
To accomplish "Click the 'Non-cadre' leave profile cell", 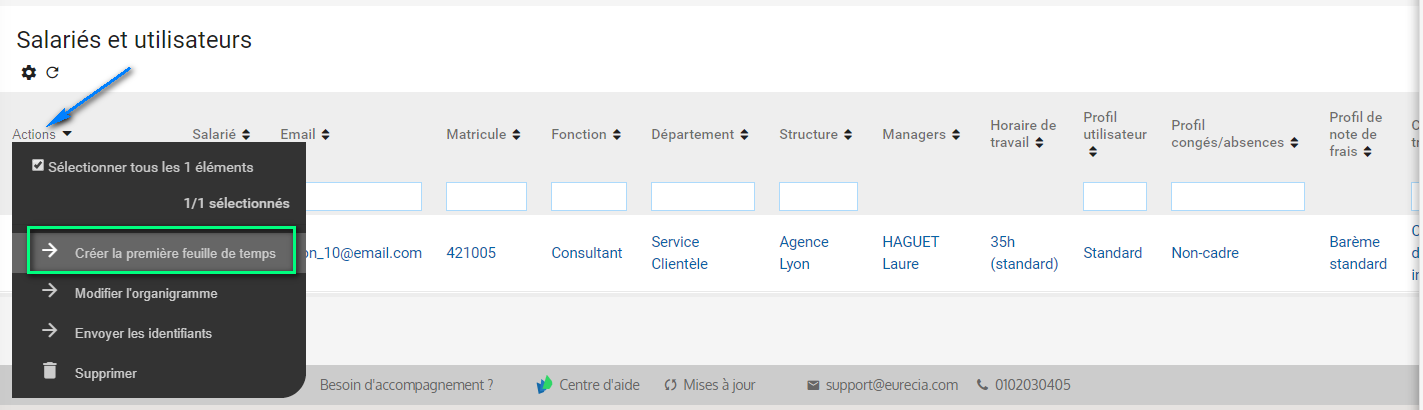I will [x=1205, y=253].
